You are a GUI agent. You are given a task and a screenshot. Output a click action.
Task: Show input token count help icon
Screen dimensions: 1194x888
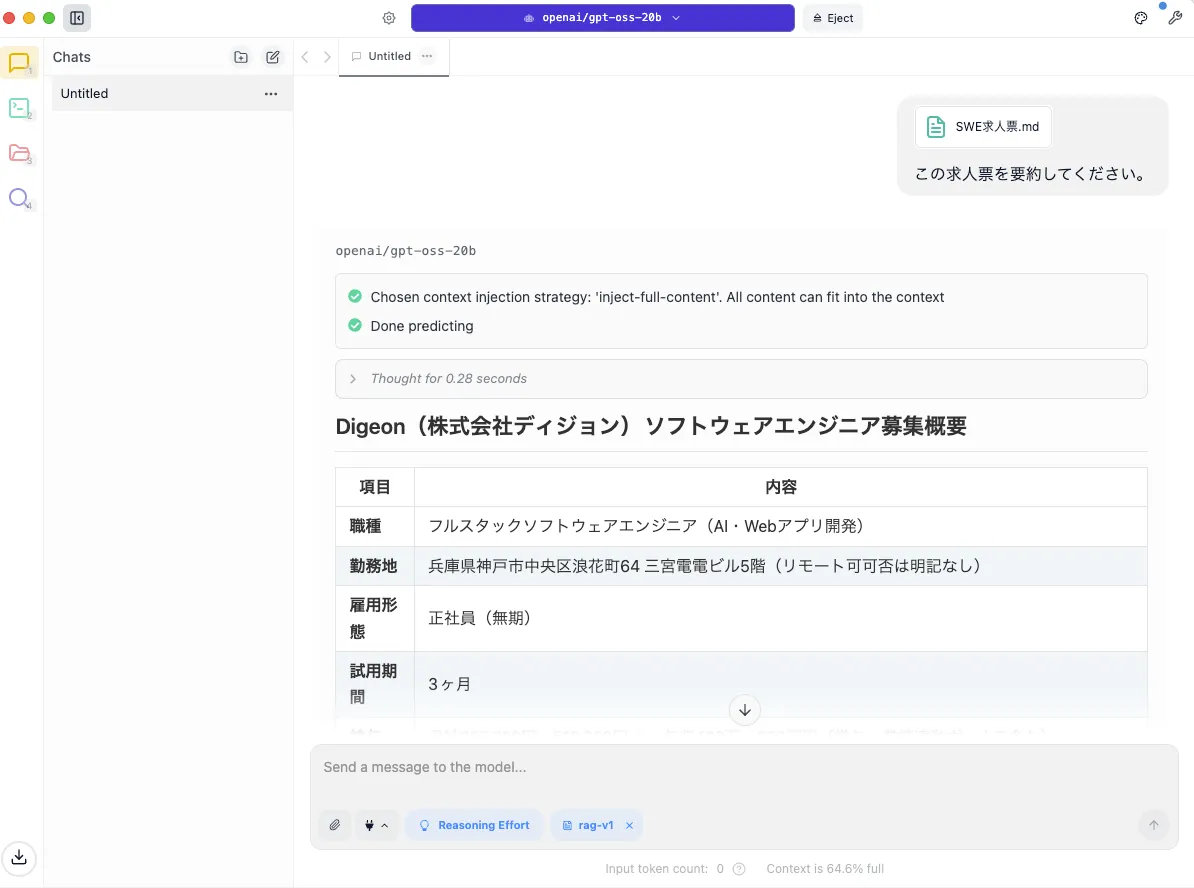point(739,869)
